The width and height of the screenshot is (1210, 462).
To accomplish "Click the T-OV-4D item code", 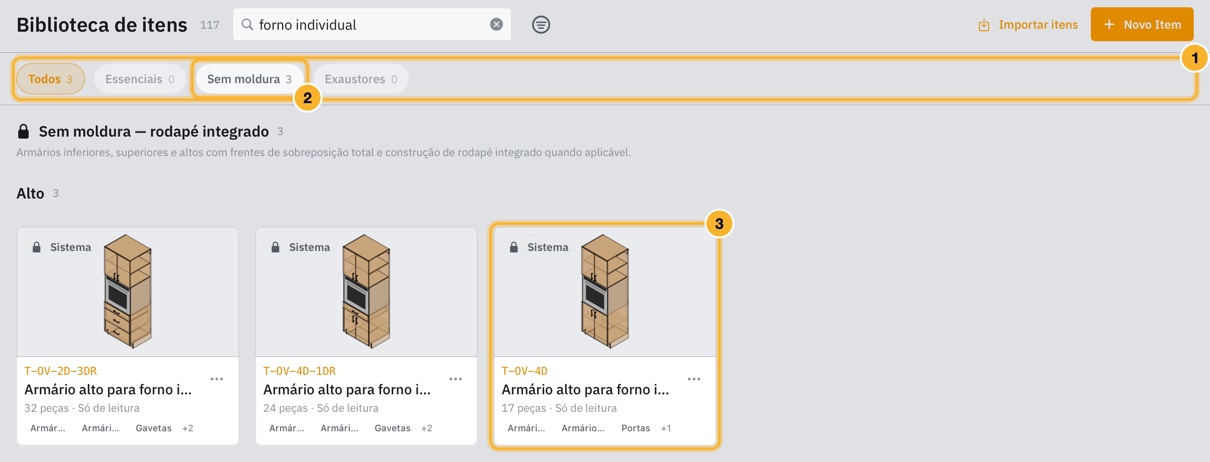I will click(x=525, y=371).
